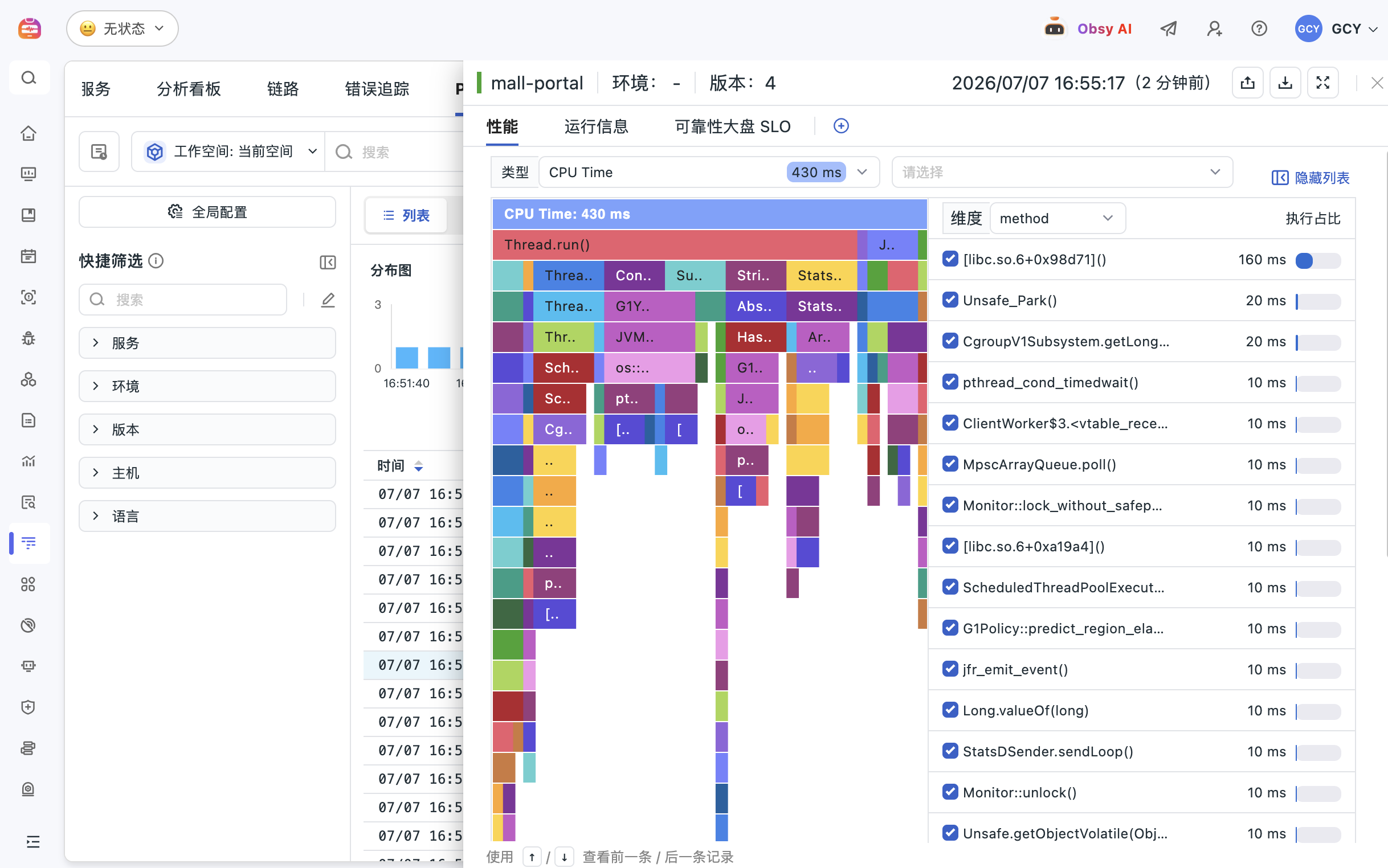Click the edit pencil icon near filter search
This screenshot has width=1388, height=868.
pos(328,300)
